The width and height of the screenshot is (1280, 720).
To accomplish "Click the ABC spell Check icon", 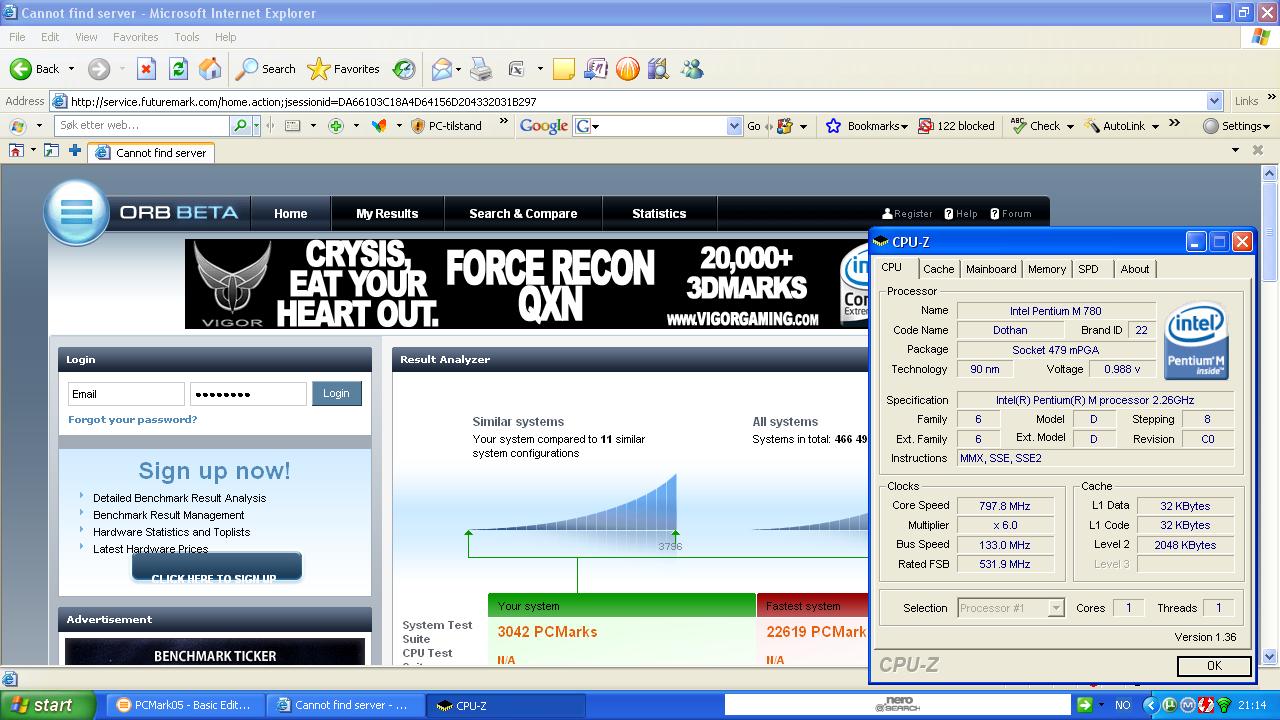I will pyautogui.click(x=1018, y=125).
